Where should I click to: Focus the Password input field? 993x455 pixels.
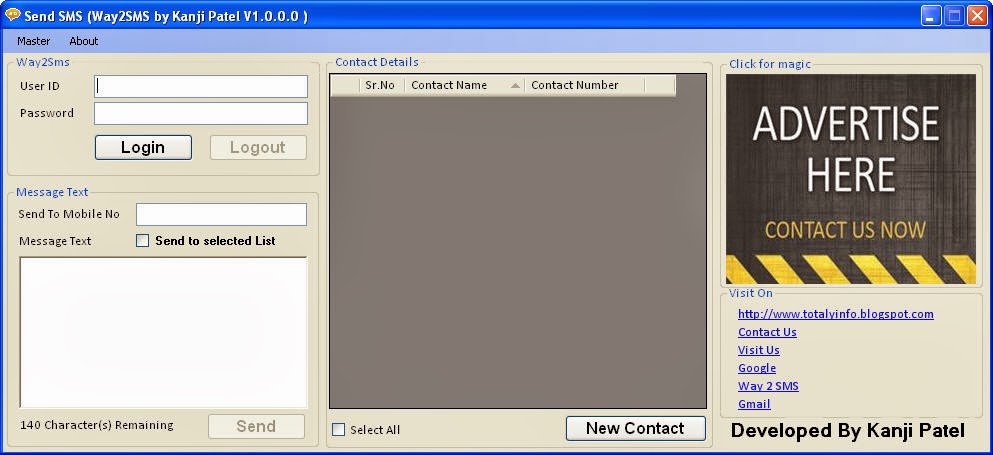click(201, 113)
